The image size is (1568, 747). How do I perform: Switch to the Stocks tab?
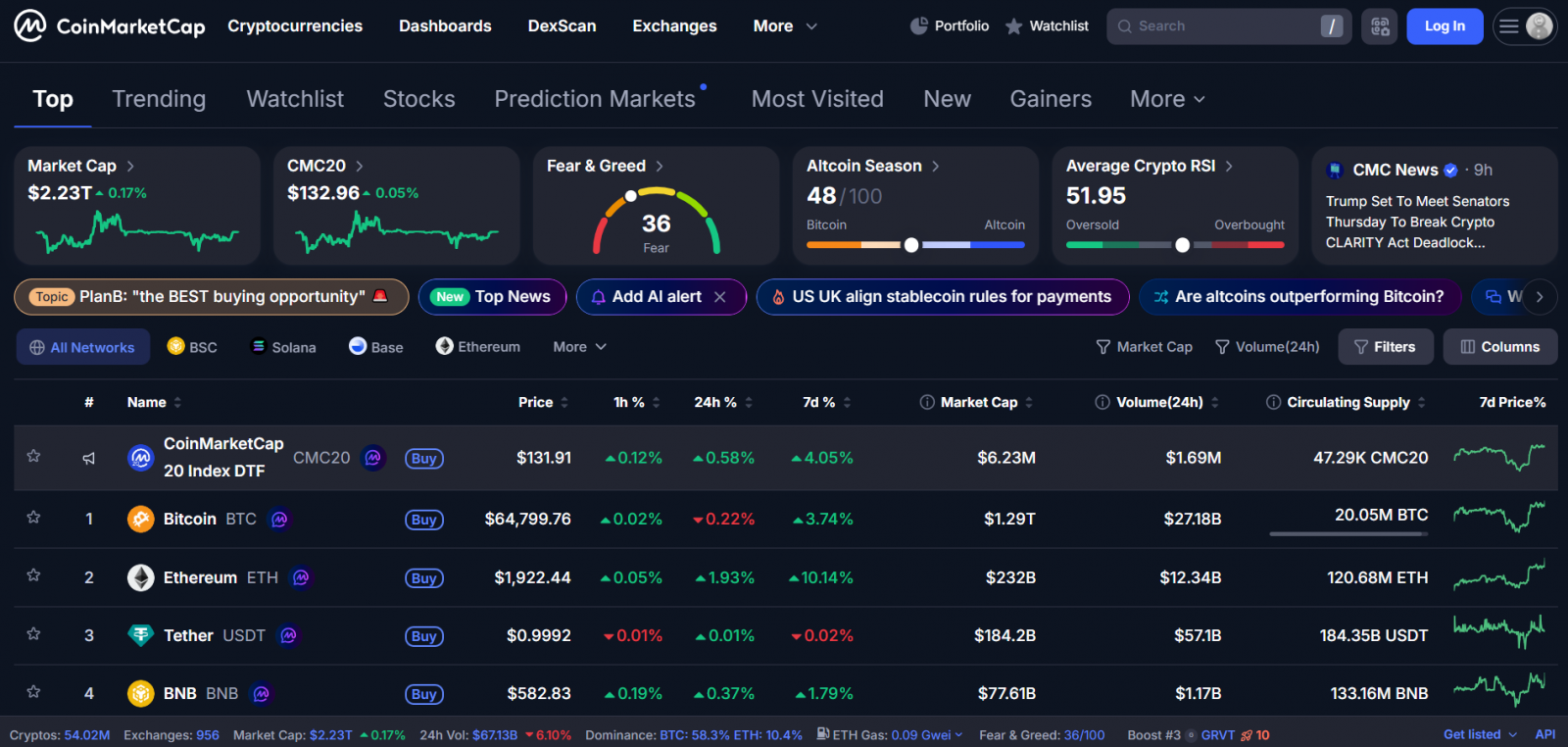418,99
